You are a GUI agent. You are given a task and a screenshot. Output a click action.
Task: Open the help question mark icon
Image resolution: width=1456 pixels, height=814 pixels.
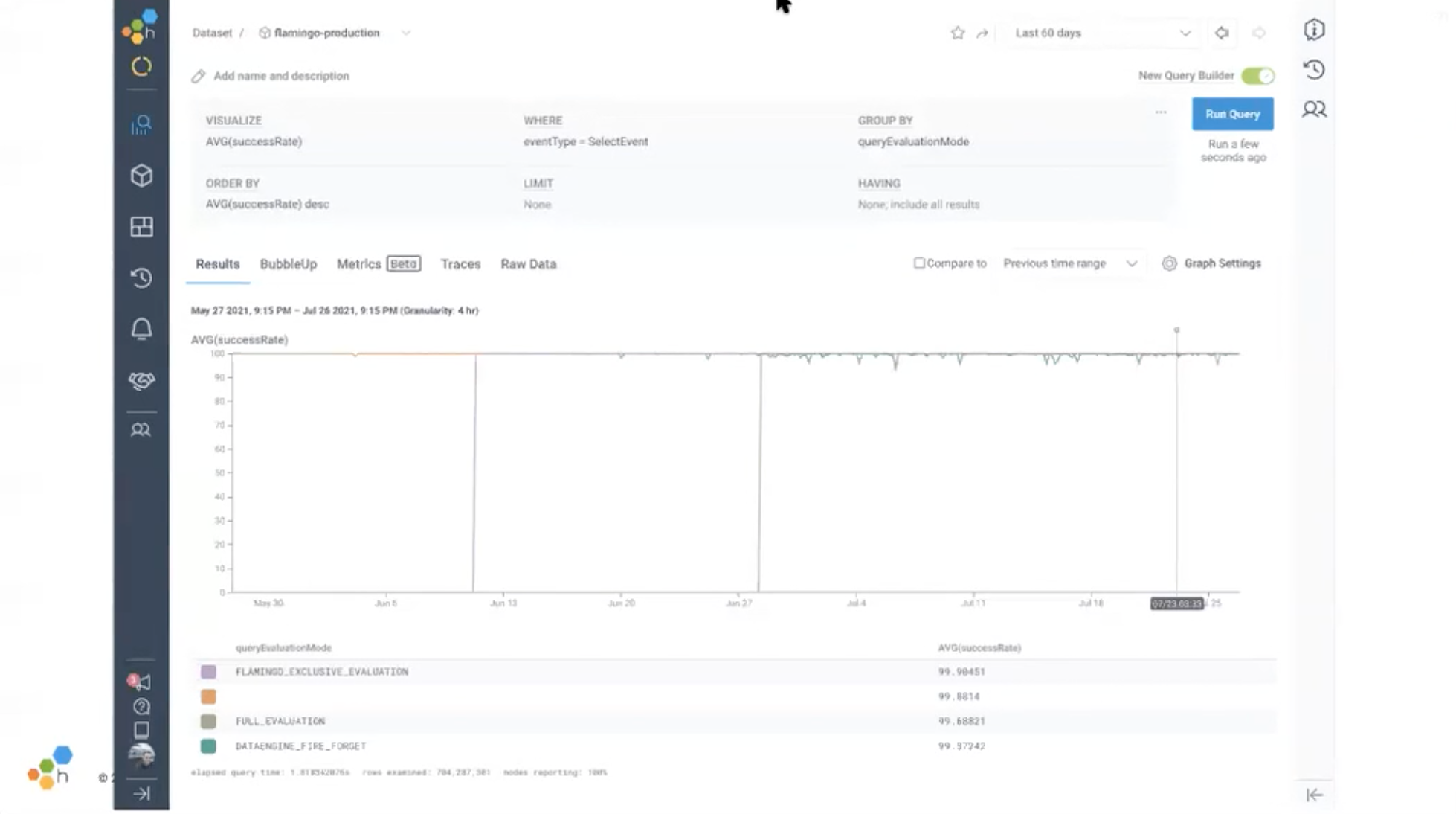(141, 706)
